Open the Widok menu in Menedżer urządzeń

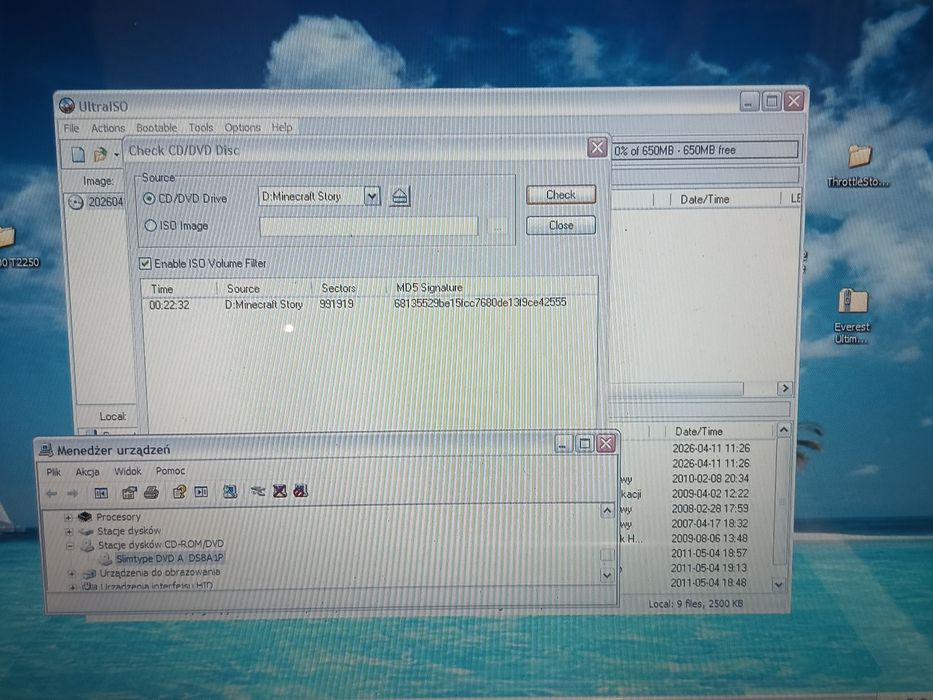pos(128,471)
